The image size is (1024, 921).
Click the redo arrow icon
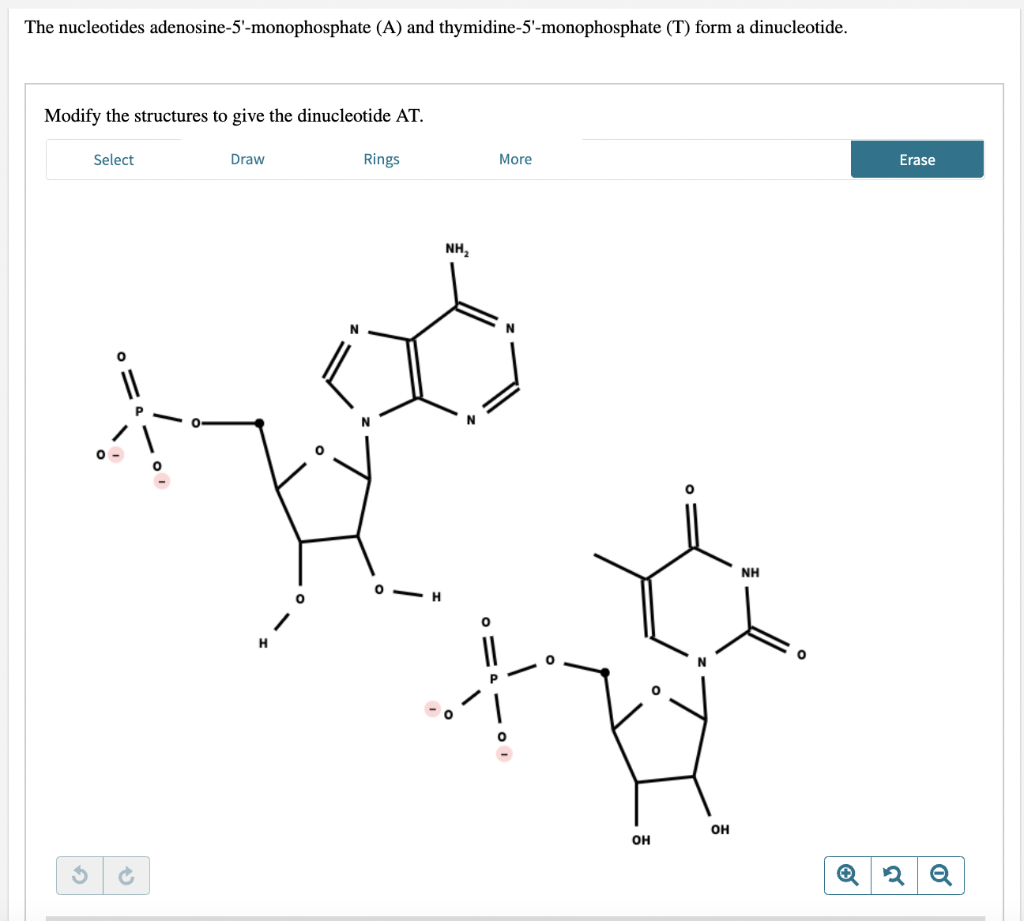(x=126, y=875)
